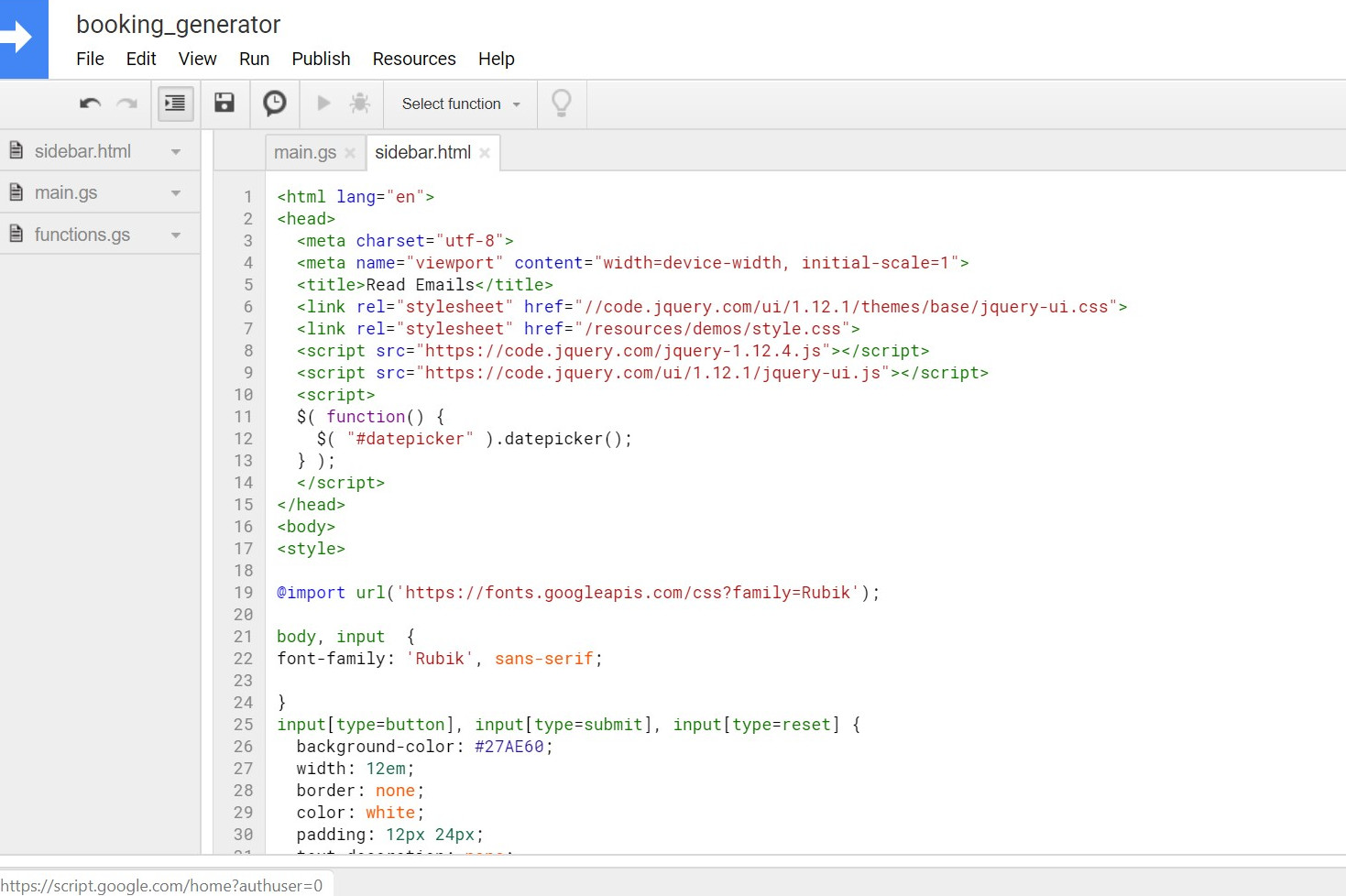Click the sans-serif font-family value
1346x896 pixels.
click(544, 659)
